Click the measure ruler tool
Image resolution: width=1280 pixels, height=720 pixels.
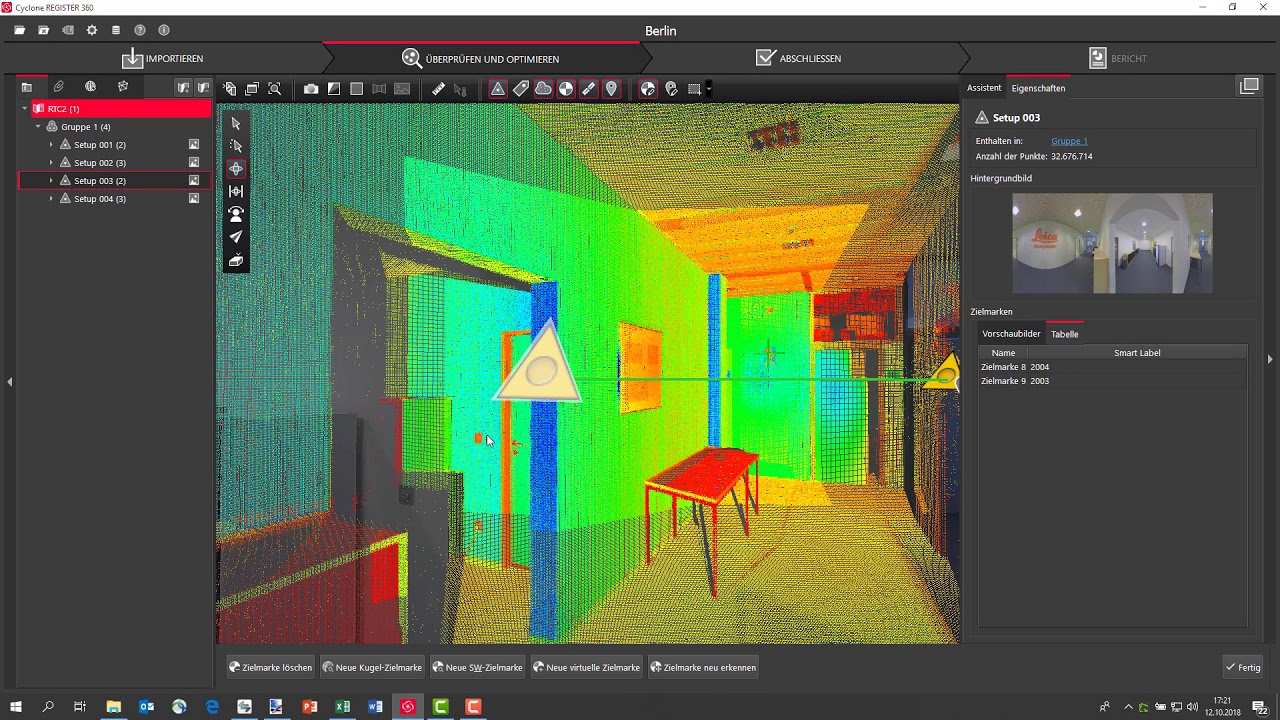438,89
